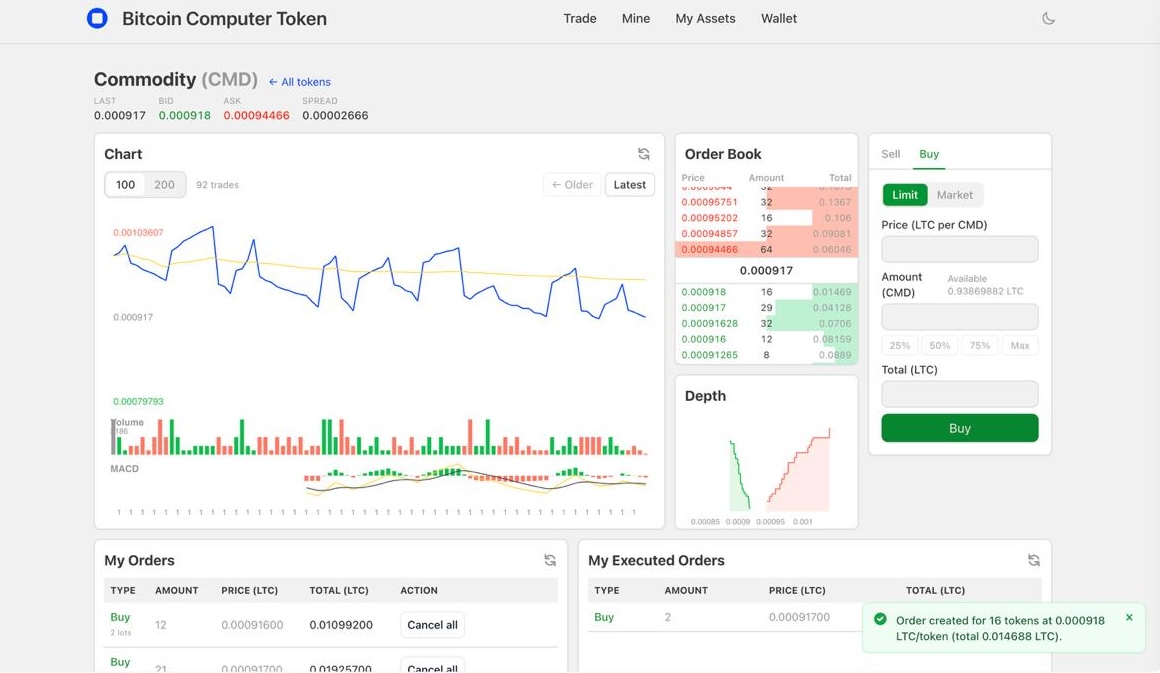The image size is (1160, 673).
Task: Click the Depth chart graph
Action: pyautogui.click(x=766, y=470)
